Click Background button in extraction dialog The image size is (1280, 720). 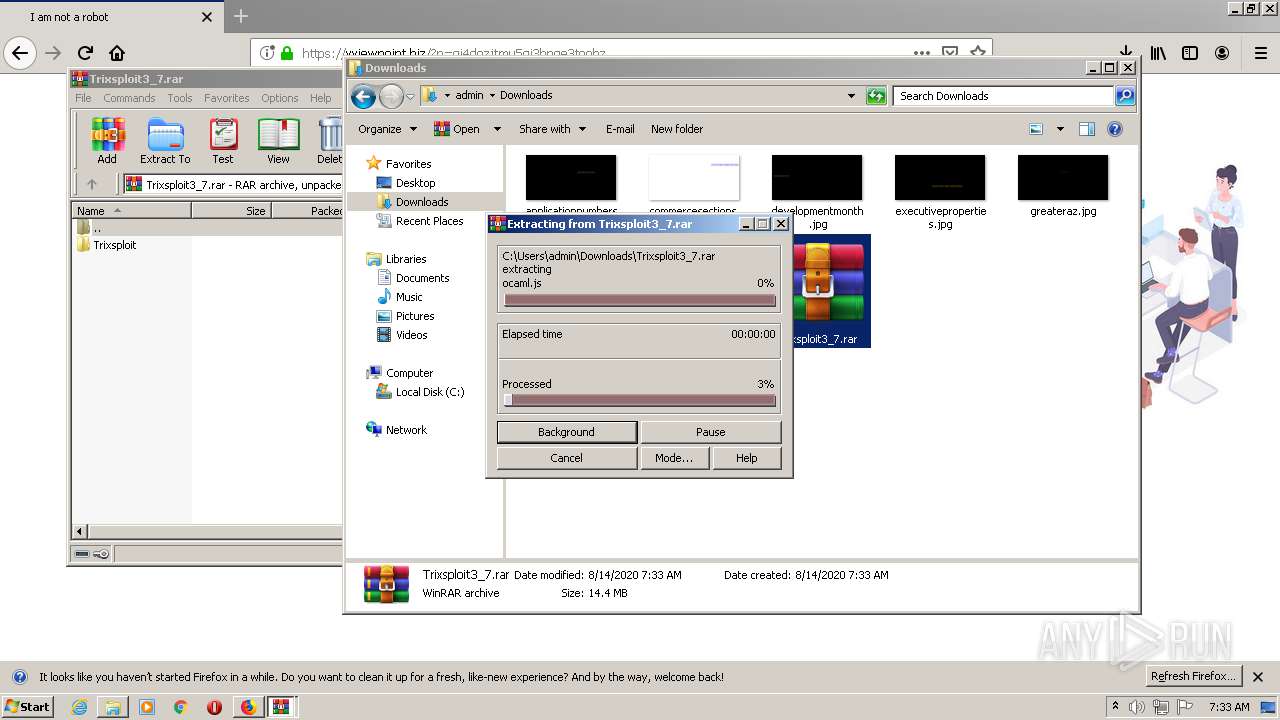(566, 432)
